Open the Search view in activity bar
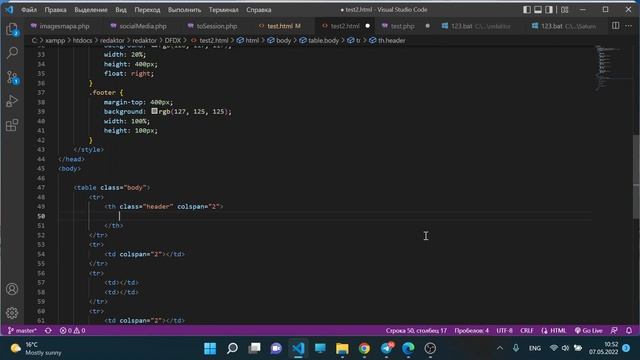The image size is (640, 360). (12, 53)
